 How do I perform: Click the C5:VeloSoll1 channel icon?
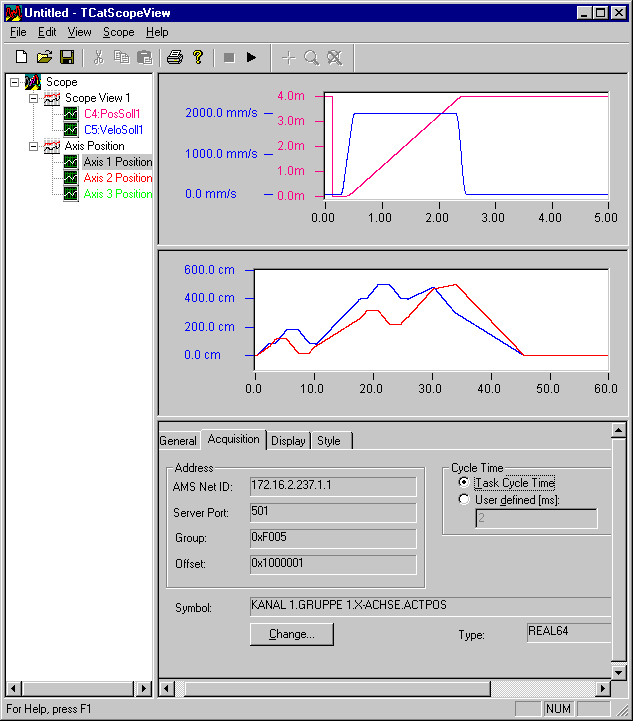71,130
